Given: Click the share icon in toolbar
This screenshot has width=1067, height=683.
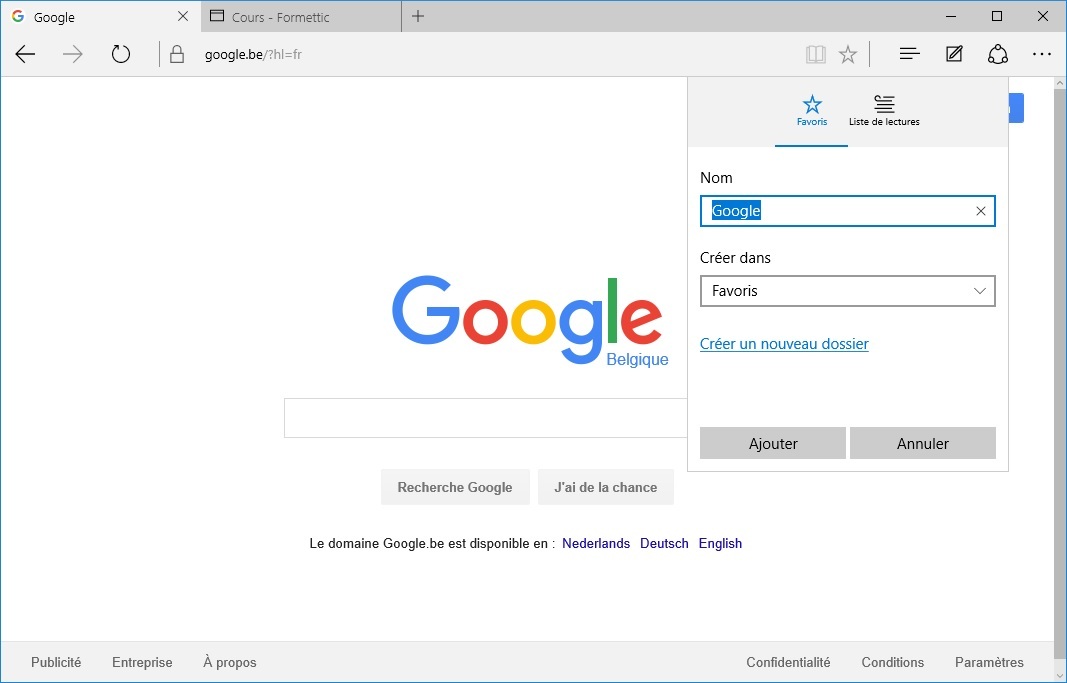Looking at the screenshot, I should [x=998, y=54].
